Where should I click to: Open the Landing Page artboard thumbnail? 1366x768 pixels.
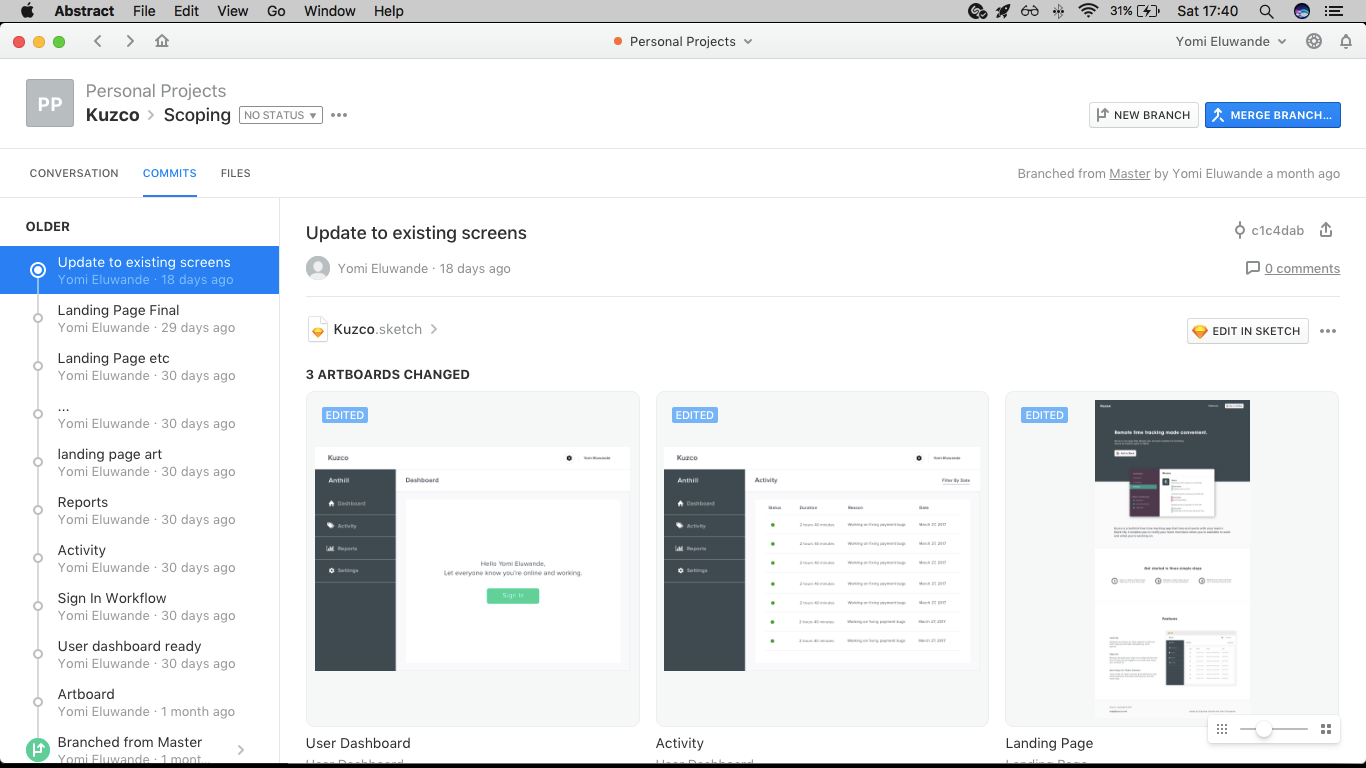click(x=1172, y=559)
